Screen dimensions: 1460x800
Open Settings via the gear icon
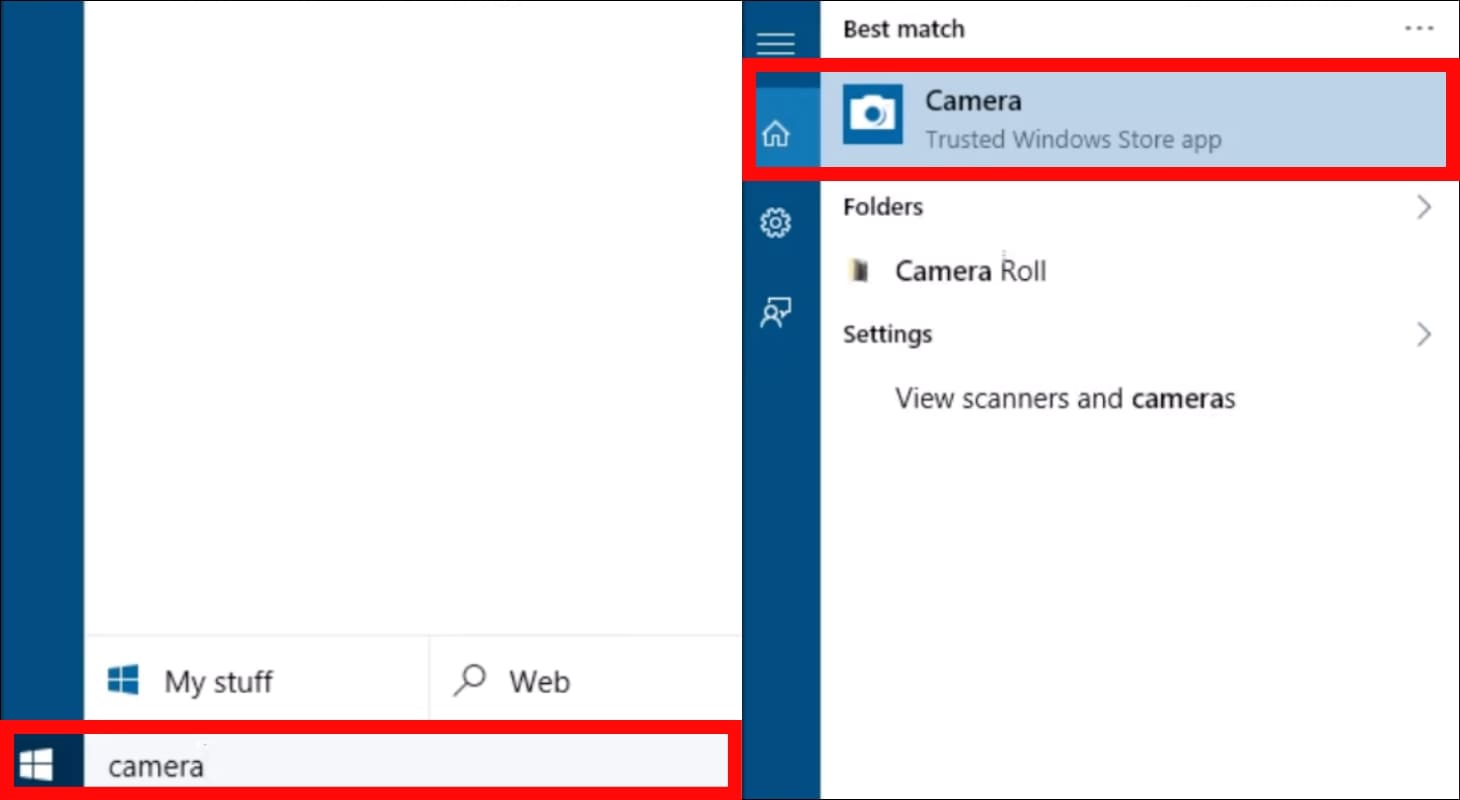(776, 222)
